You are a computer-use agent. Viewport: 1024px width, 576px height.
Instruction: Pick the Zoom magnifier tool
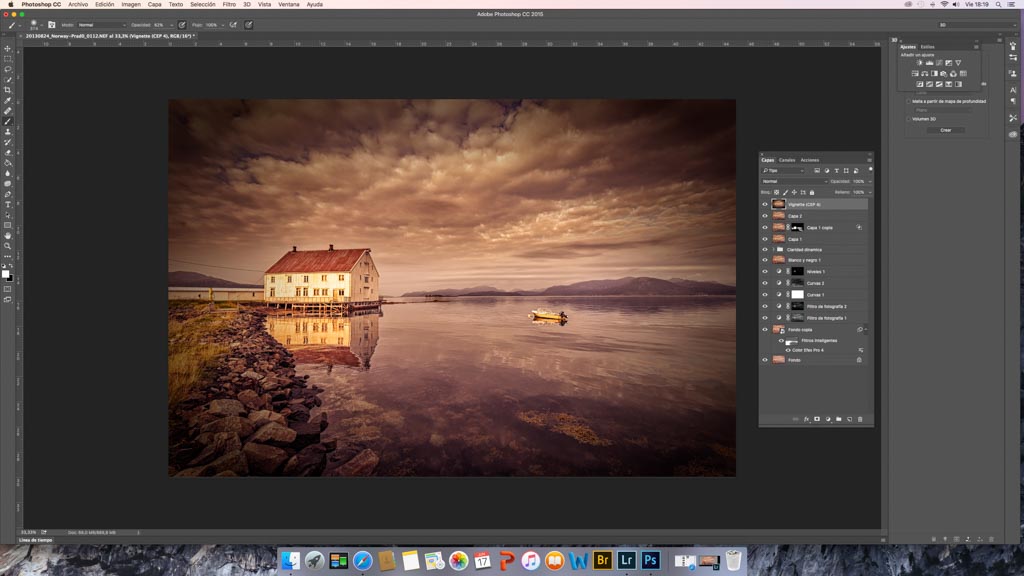pyautogui.click(x=8, y=246)
